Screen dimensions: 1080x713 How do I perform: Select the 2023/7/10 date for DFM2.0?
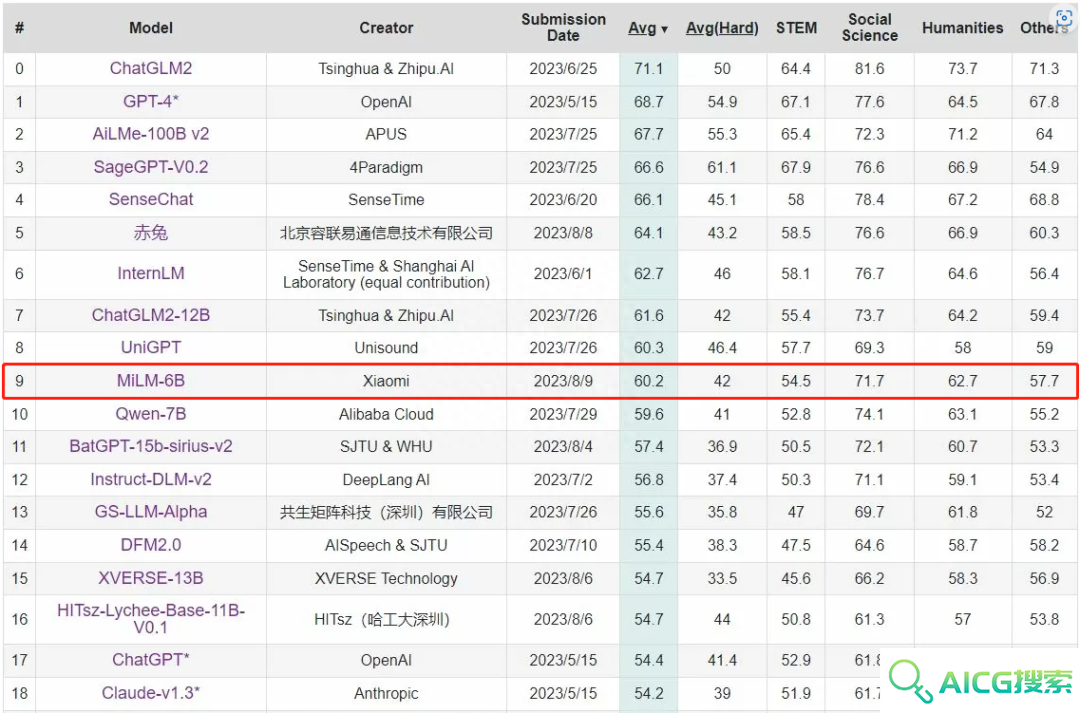click(x=563, y=545)
